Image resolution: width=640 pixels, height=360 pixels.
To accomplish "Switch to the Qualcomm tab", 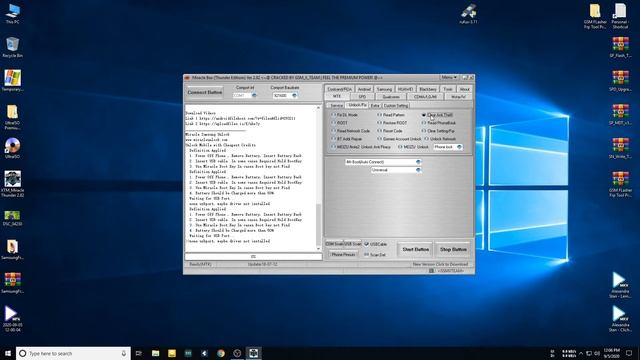I will tap(391, 97).
